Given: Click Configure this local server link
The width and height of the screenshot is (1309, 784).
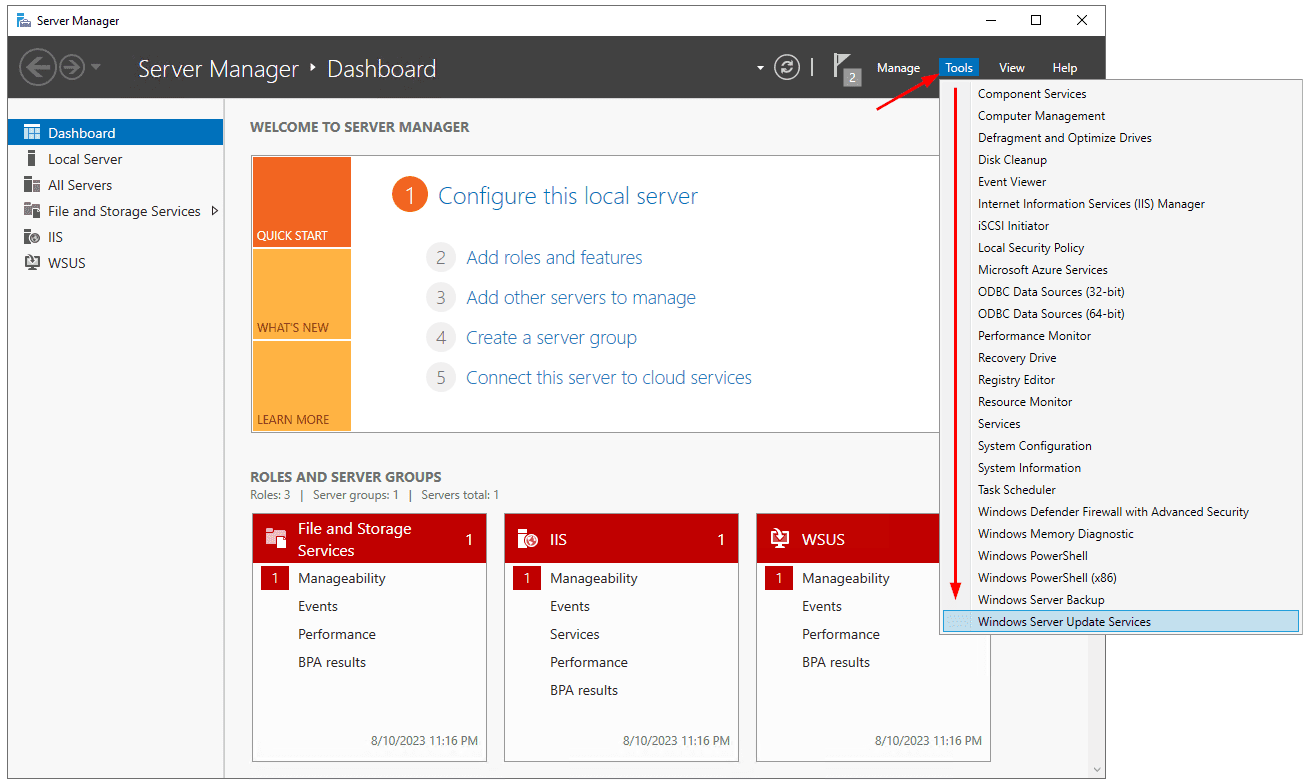Looking at the screenshot, I should coord(568,196).
